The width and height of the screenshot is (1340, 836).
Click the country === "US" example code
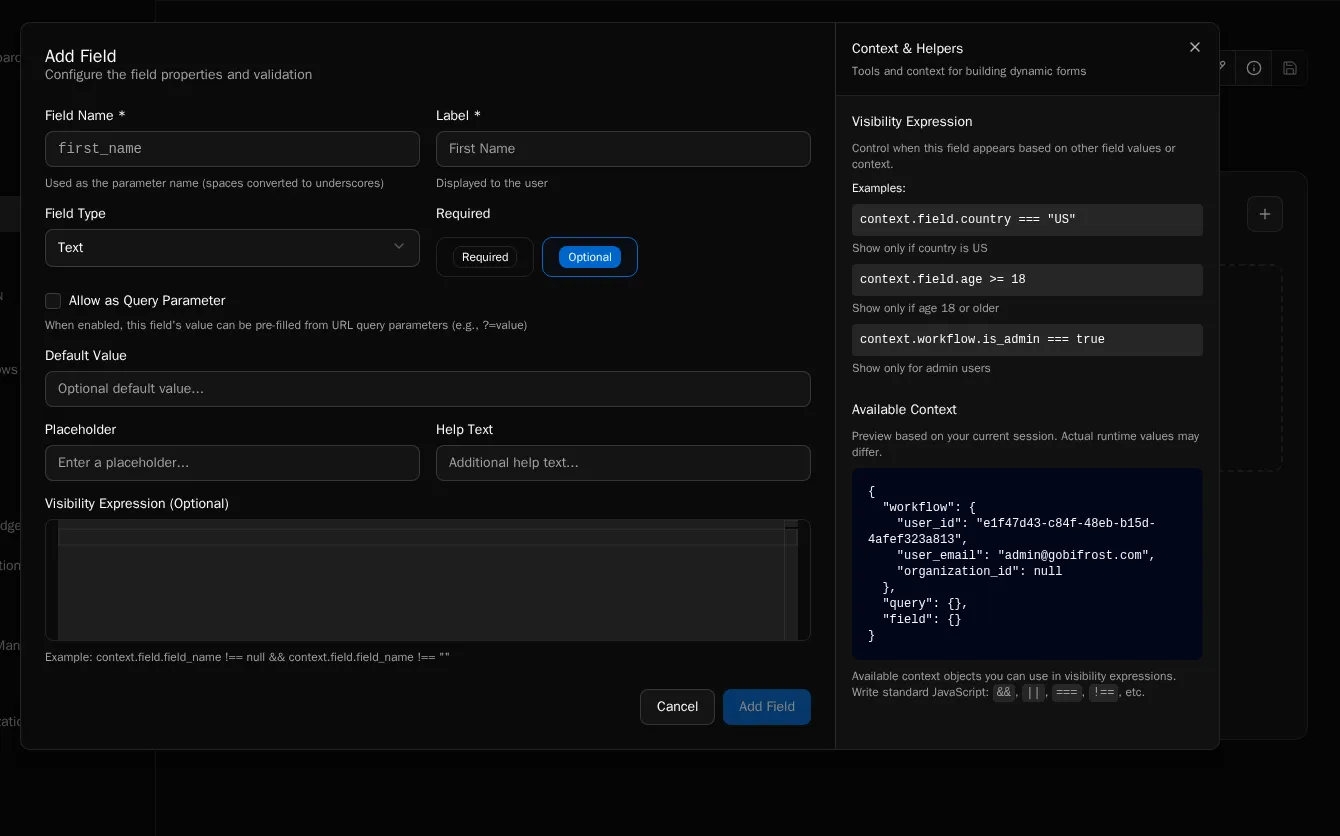coord(1027,220)
